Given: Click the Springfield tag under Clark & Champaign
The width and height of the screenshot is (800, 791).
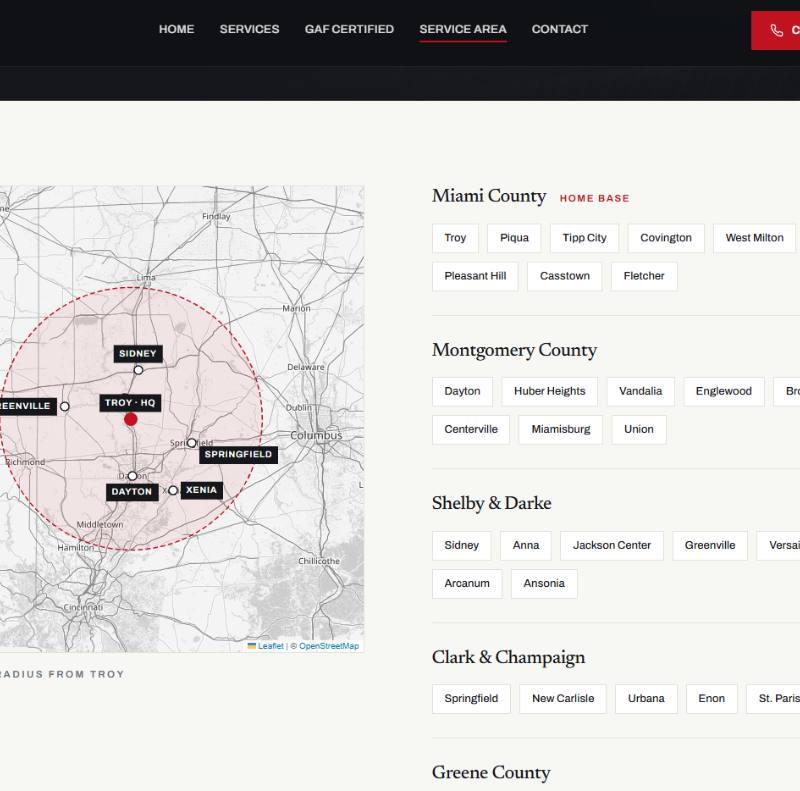Looking at the screenshot, I should coord(471,699).
